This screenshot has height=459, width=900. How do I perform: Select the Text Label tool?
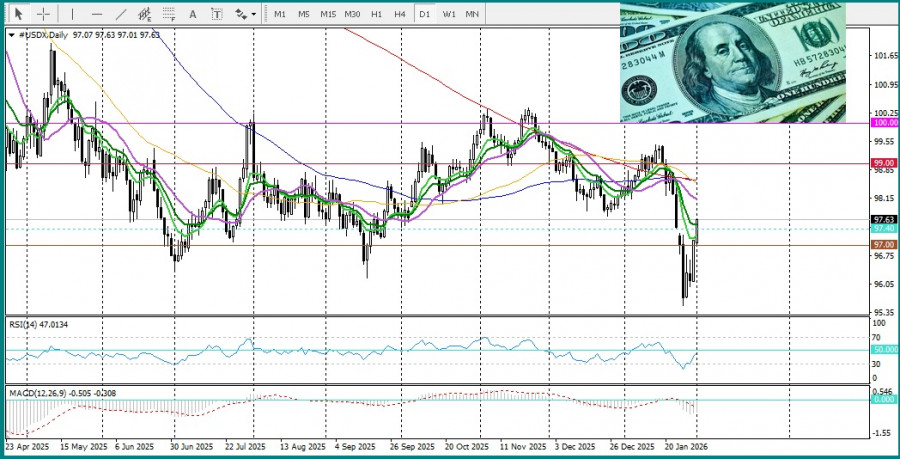pos(217,14)
